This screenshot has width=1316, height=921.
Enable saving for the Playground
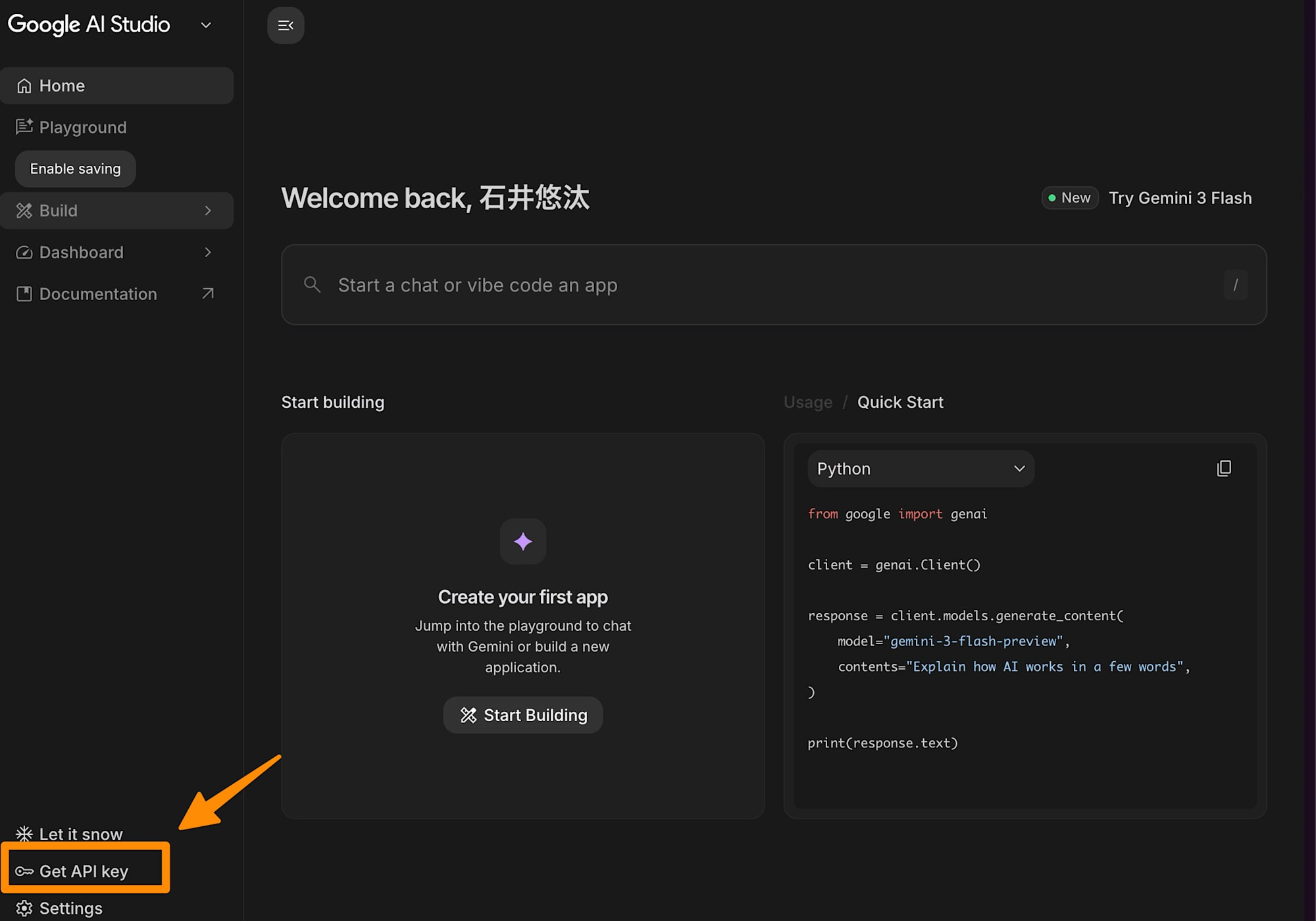coord(76,169)
